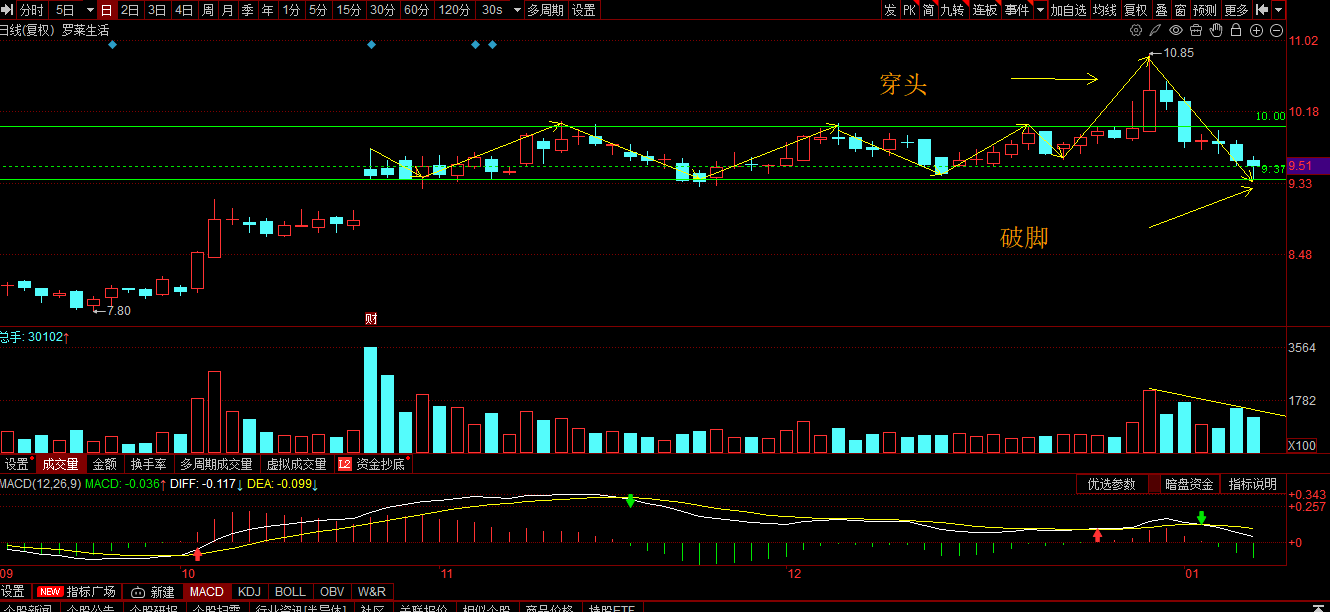
Task: Switch to the 换手率 turnover tab
Action: pos(148,464)
